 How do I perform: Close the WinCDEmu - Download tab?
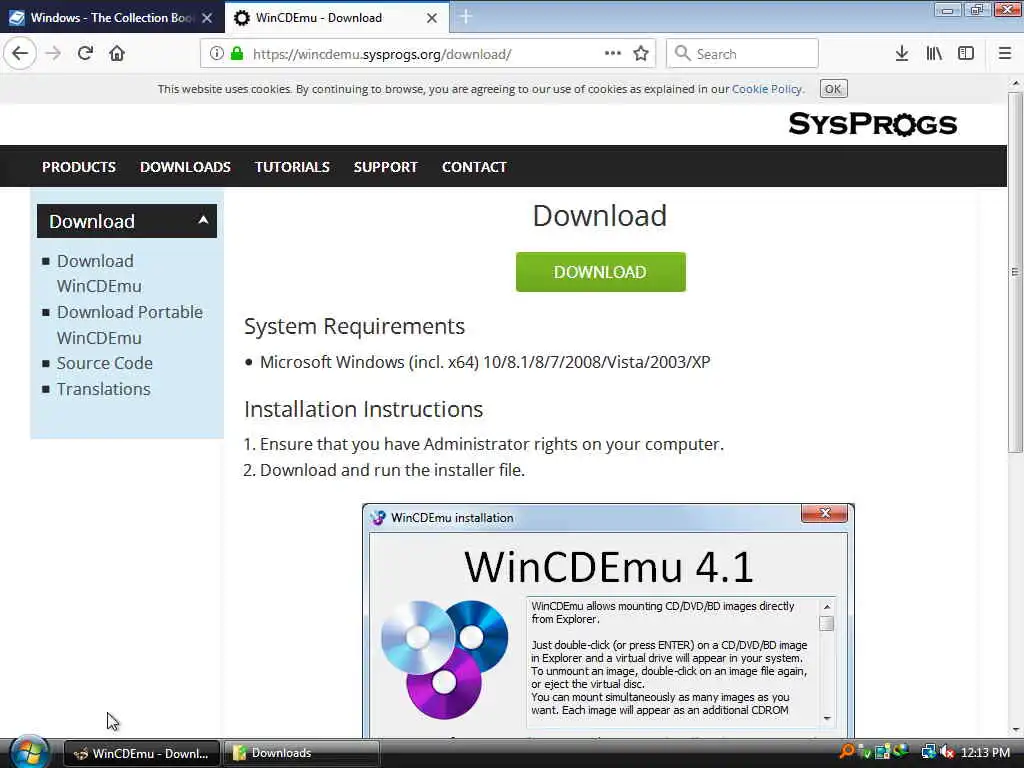(432, 18)
